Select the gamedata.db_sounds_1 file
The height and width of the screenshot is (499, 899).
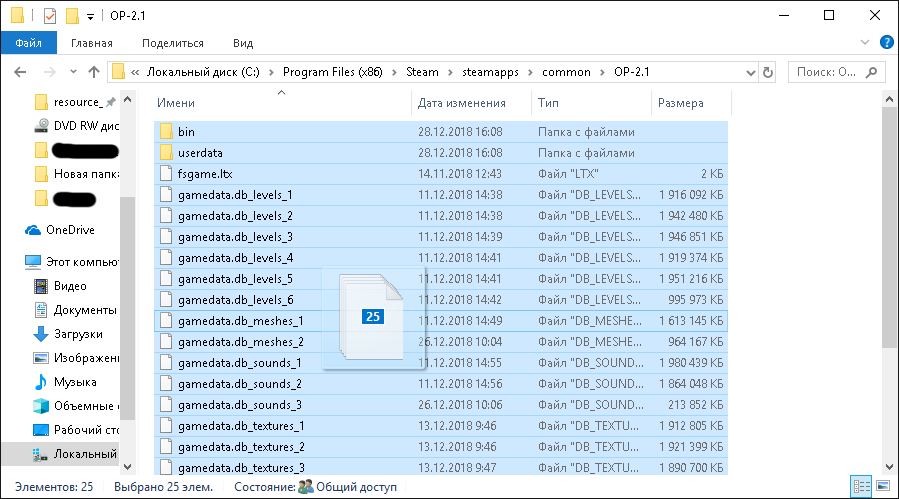tap(441, 363)
